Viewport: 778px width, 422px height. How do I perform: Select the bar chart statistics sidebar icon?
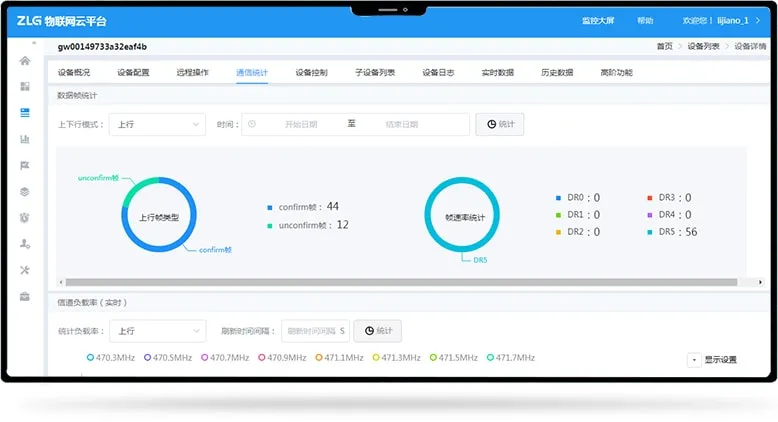tap(25, 139)
